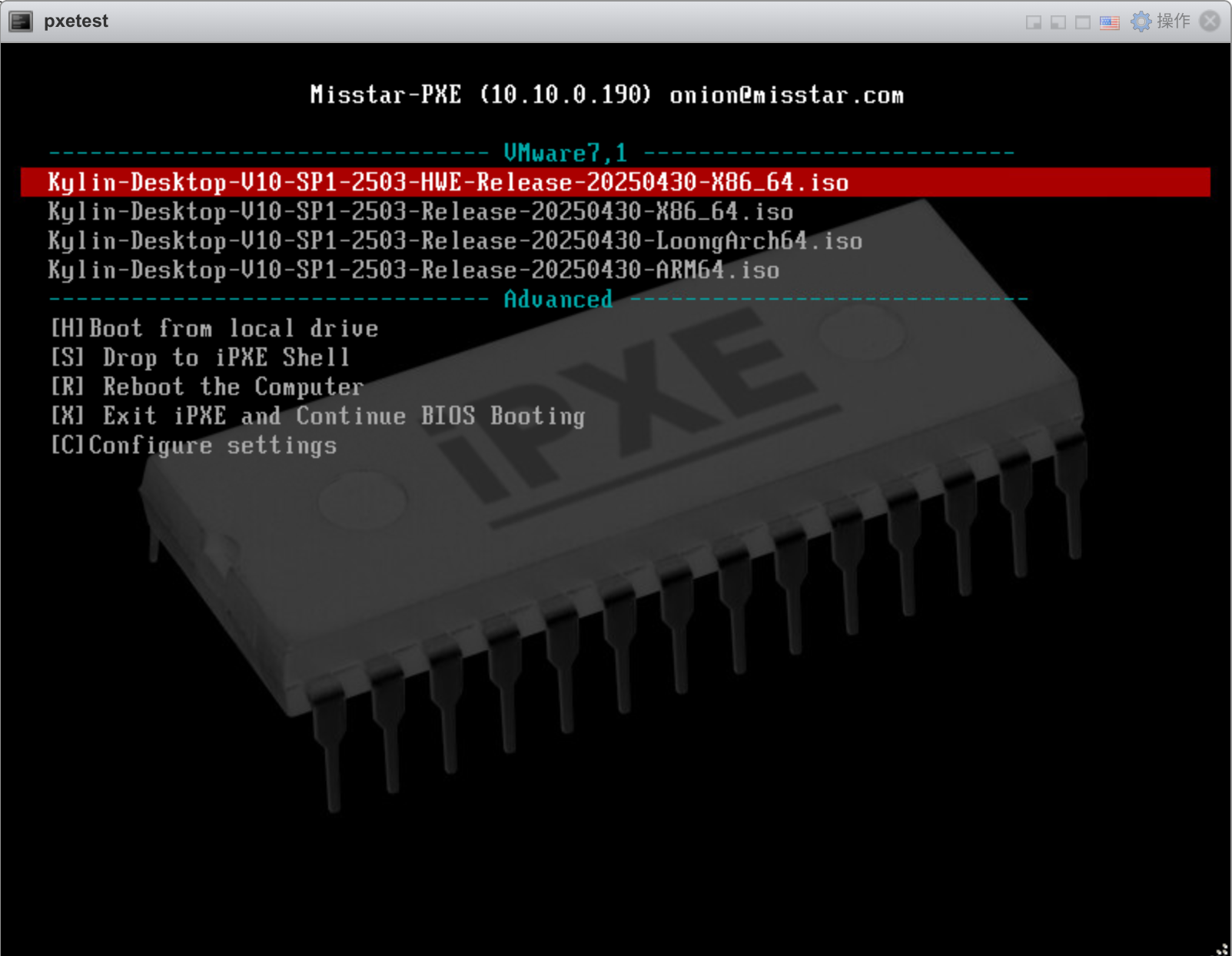Choose [S] Drop to iPXE Shell

coord(201,357)
